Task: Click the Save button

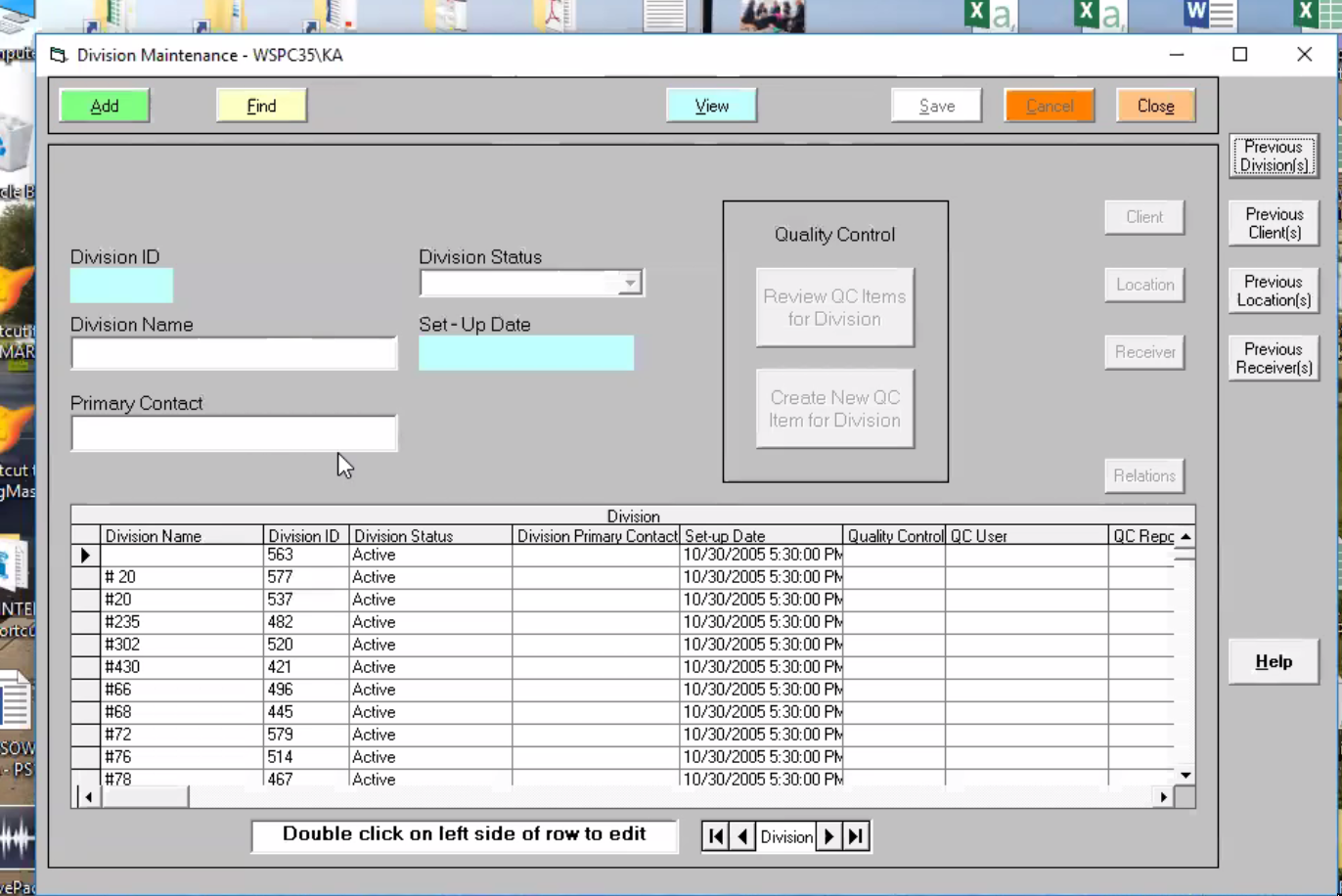Action: pos(937,106)
